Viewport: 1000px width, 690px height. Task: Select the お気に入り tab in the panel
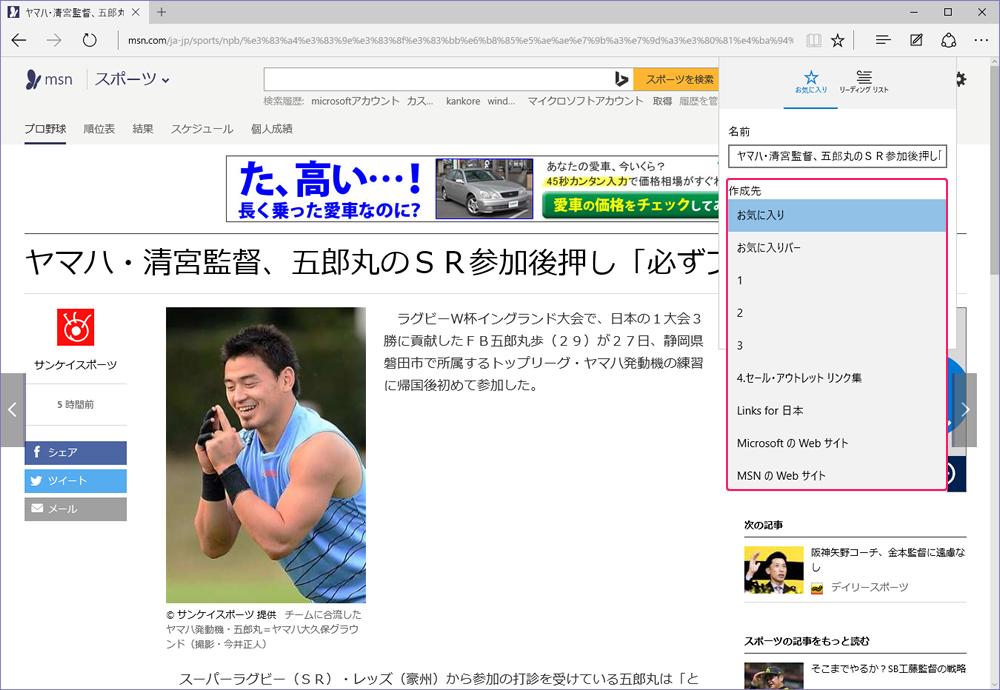point(811,82)
